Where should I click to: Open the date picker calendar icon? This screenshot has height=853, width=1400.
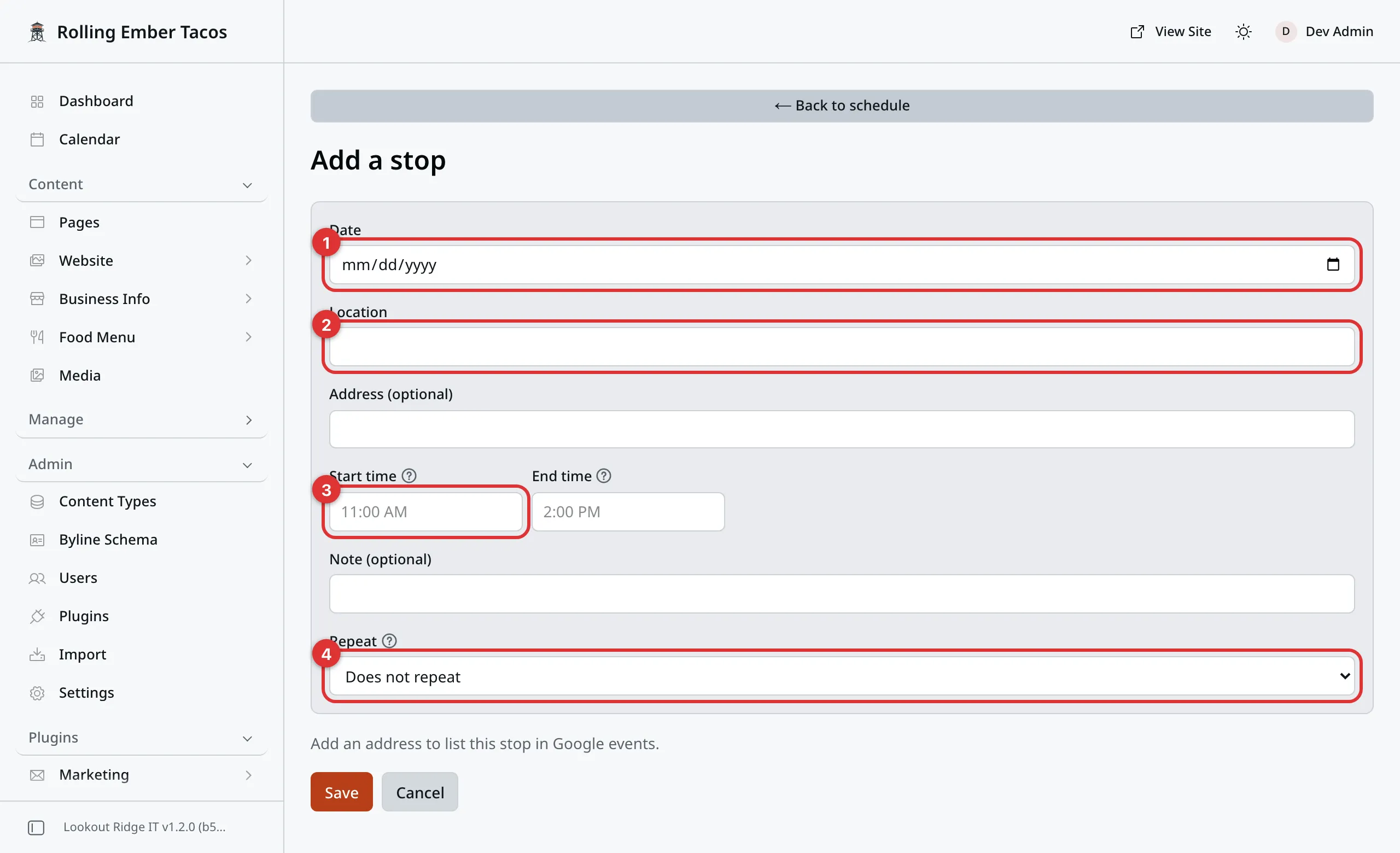1333,265
